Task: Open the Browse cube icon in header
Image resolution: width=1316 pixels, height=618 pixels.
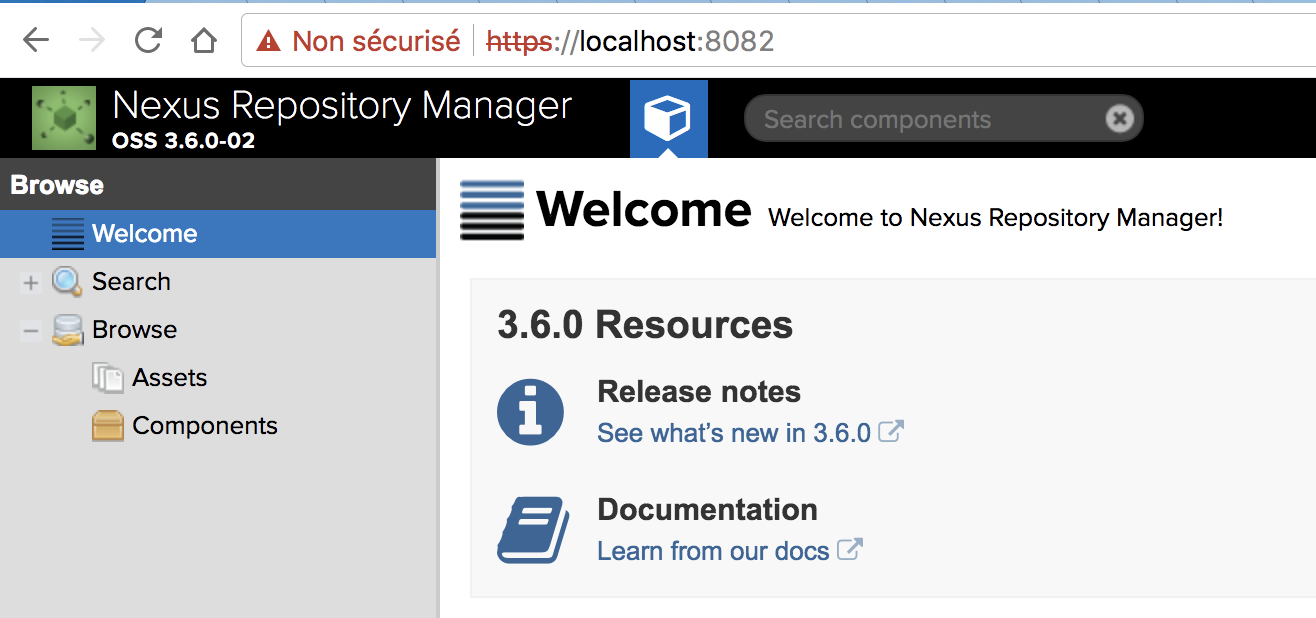Action: pyautogui.click(x=668, y=119)
